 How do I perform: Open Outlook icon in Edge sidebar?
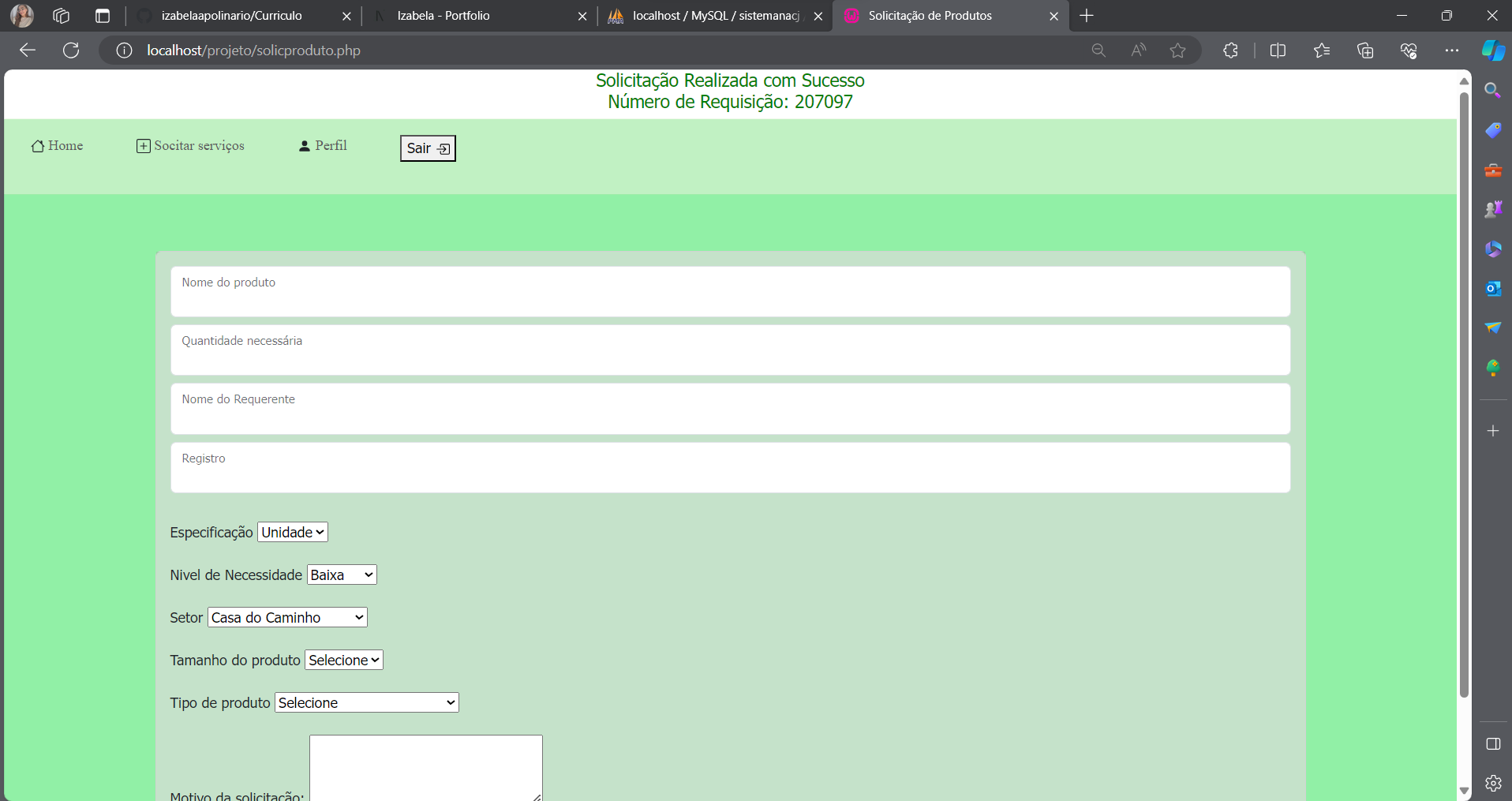point(1492,289)
